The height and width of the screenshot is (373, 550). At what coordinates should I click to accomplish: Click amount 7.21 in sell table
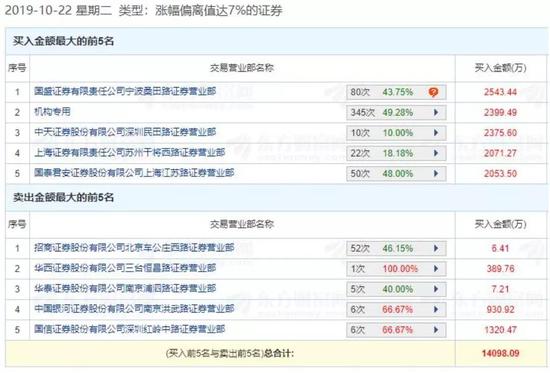click(500, 289)
